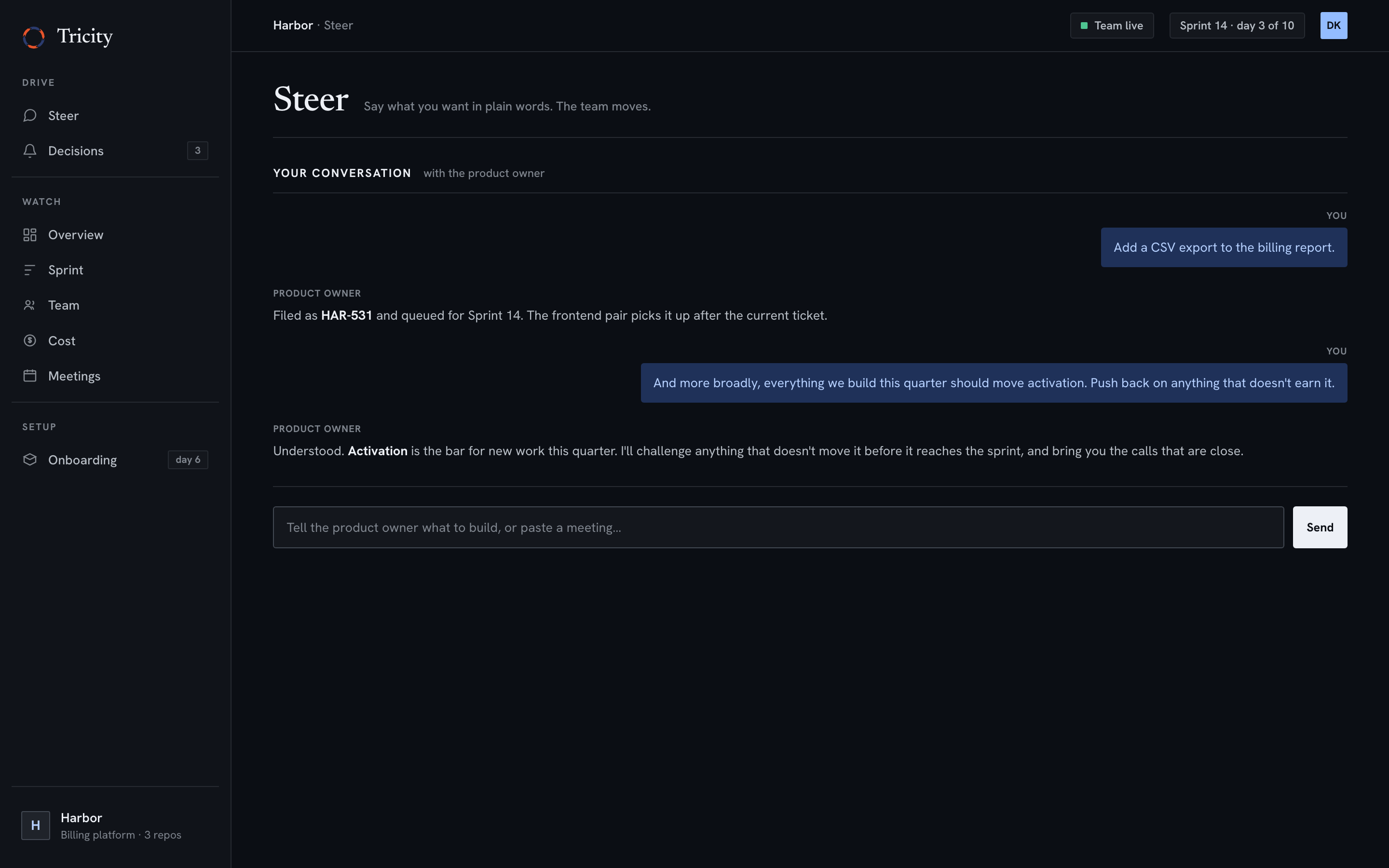Screen dimensions: 1389x868
Task: Click the Overview grid icon
Action: (x=30, y=235)
